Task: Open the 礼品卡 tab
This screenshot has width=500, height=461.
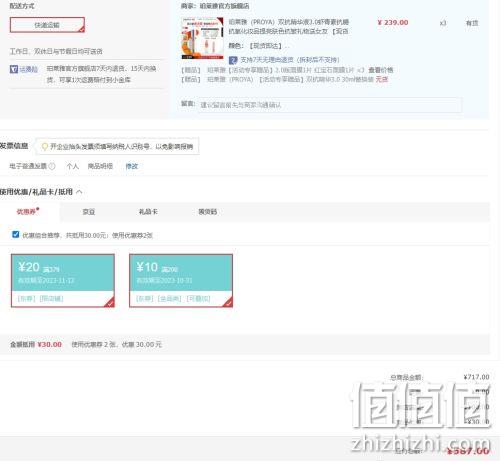Action: [x=148, y=212]
